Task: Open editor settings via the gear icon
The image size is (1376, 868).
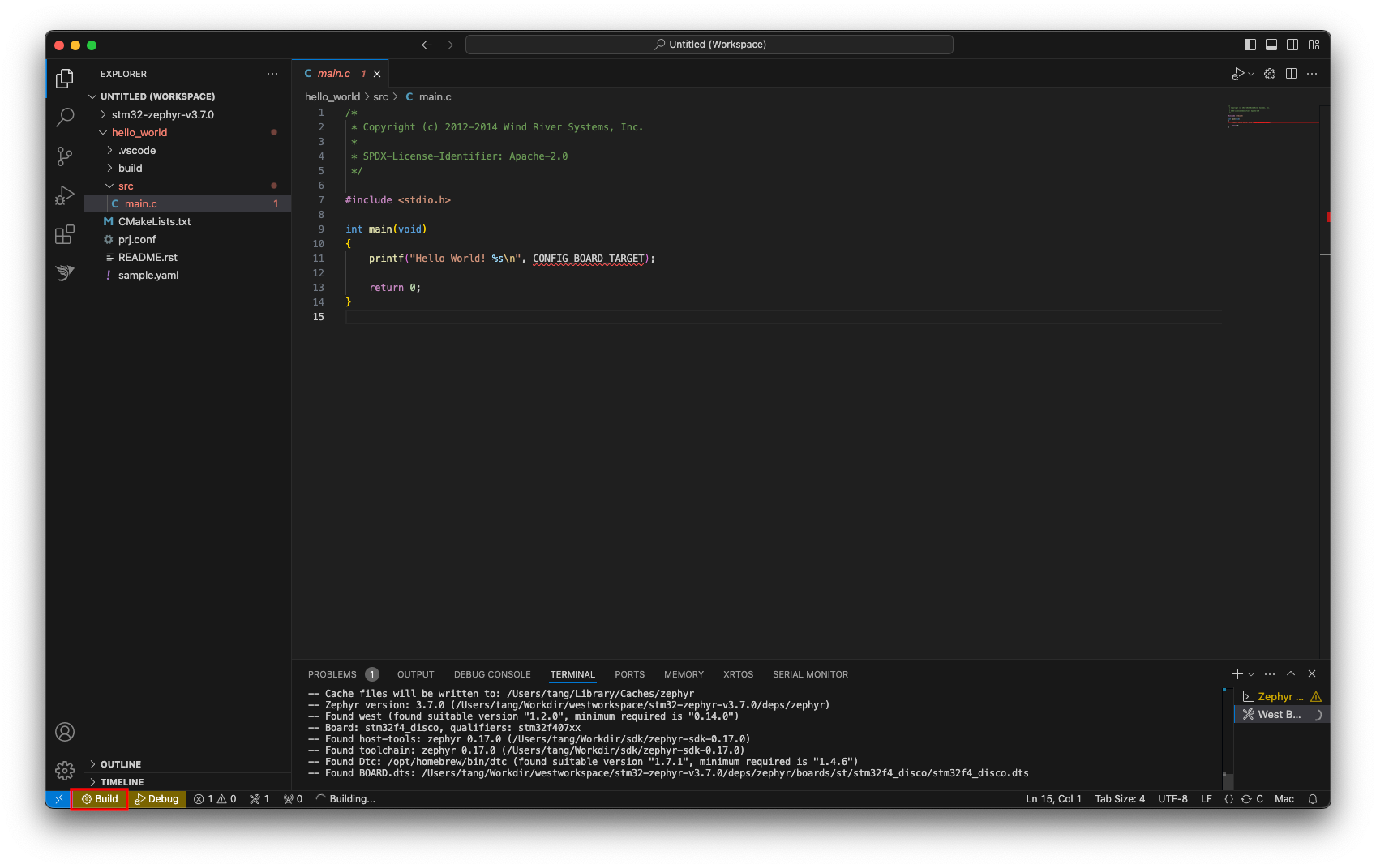Action: 1269,73
